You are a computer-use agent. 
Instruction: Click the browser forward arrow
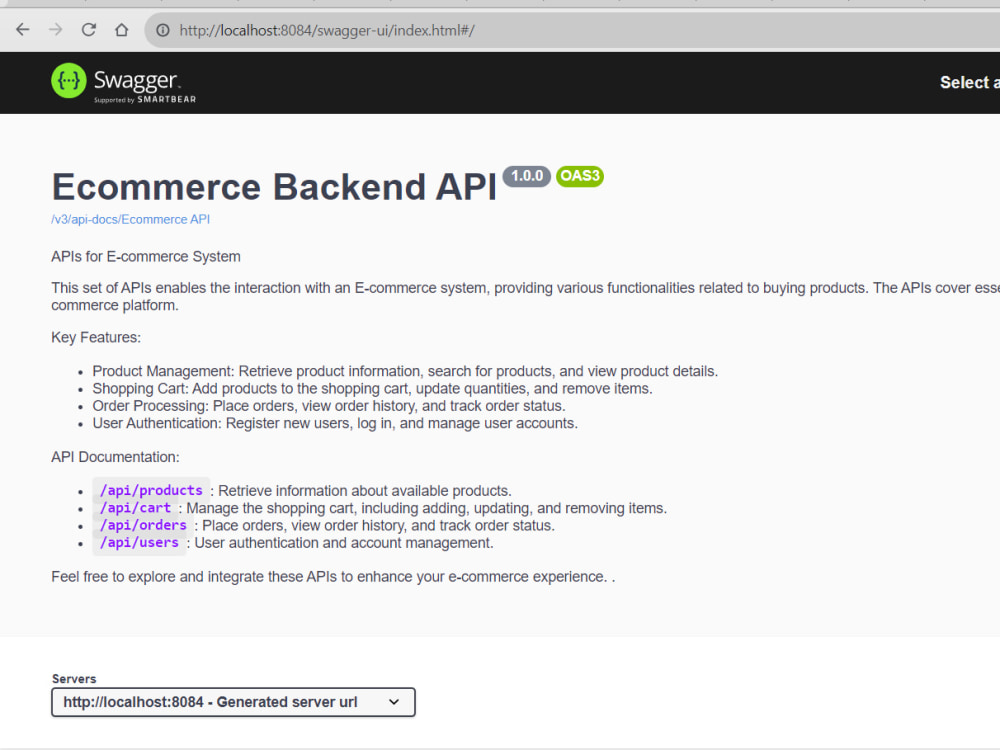pyautogui.click(x=56, y=30)
